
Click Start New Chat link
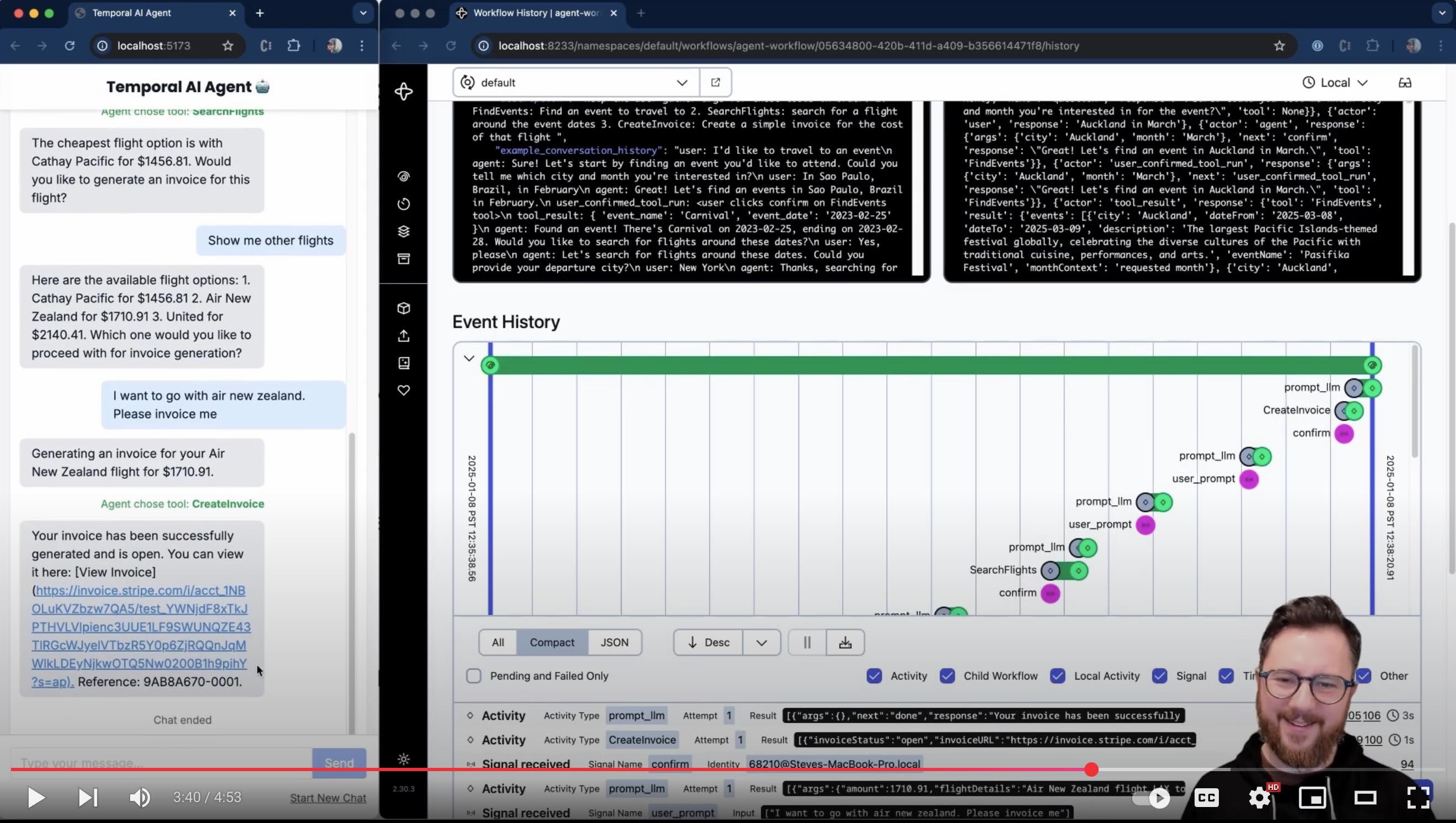click(x=328, y=798)
